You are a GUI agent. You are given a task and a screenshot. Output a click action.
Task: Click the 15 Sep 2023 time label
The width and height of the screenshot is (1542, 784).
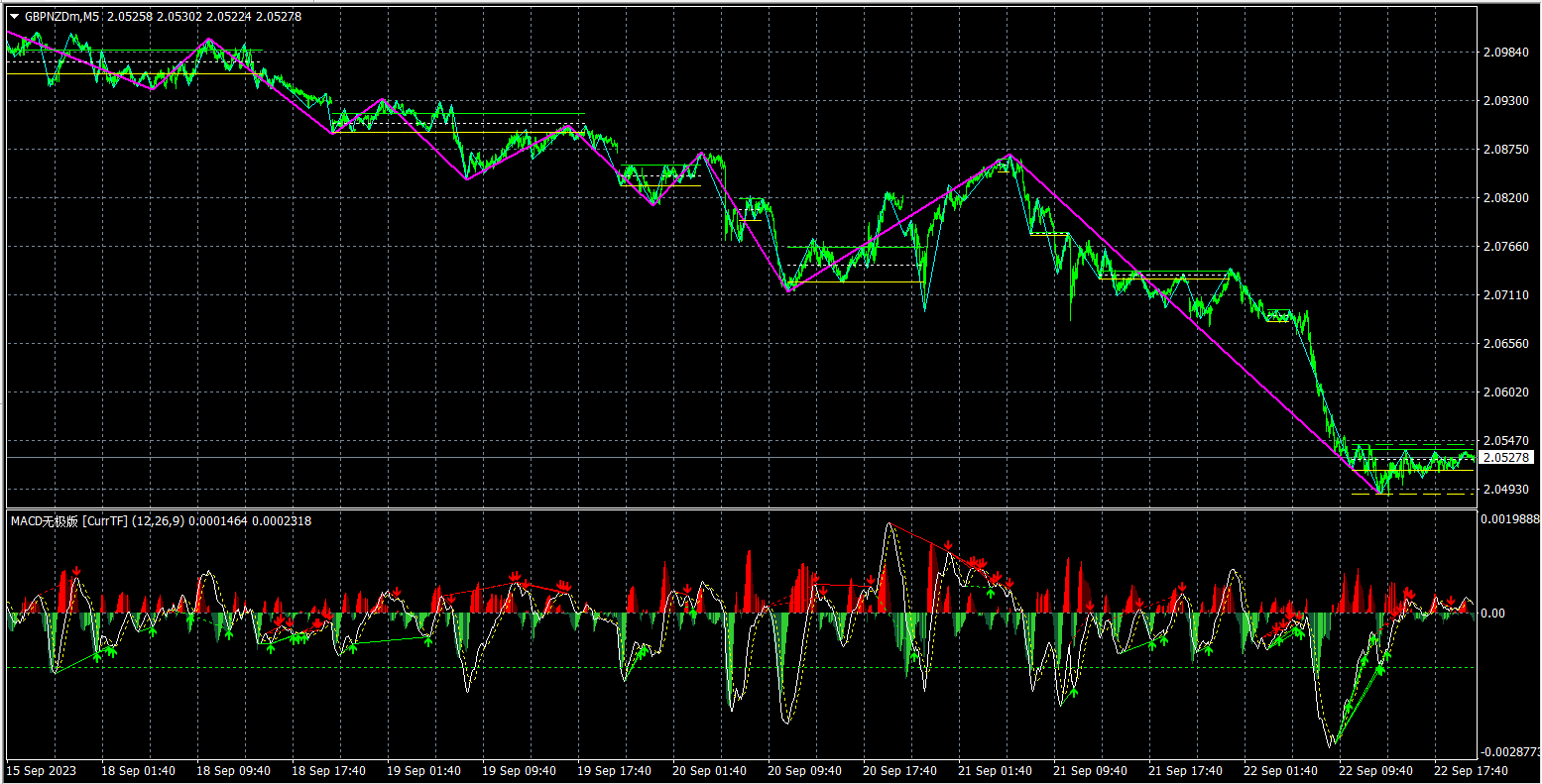point(41,771)
